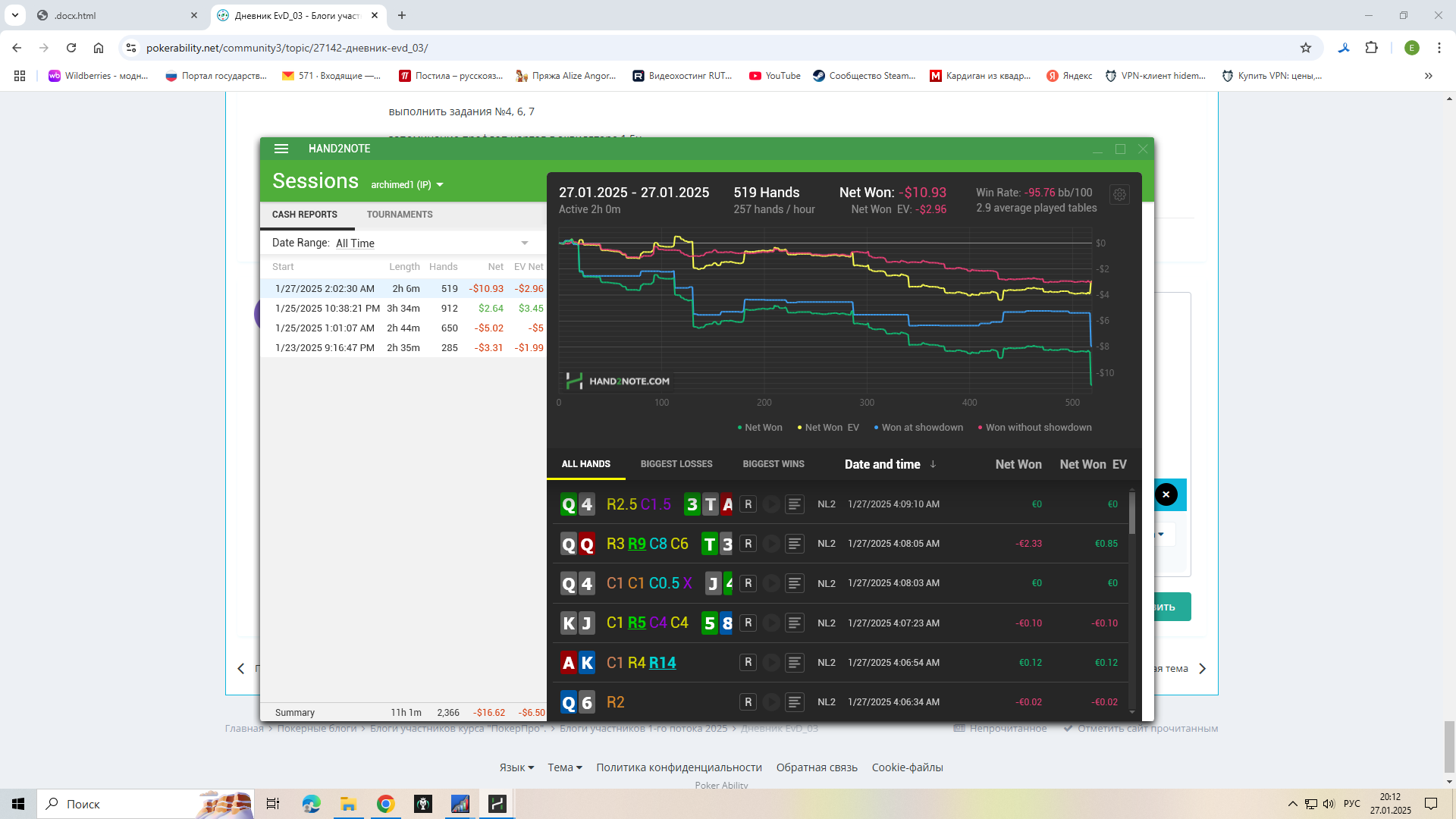Sort hands by Net Won column
This screenshot has height=819, width=1456.
click(x=1018, y=464)
